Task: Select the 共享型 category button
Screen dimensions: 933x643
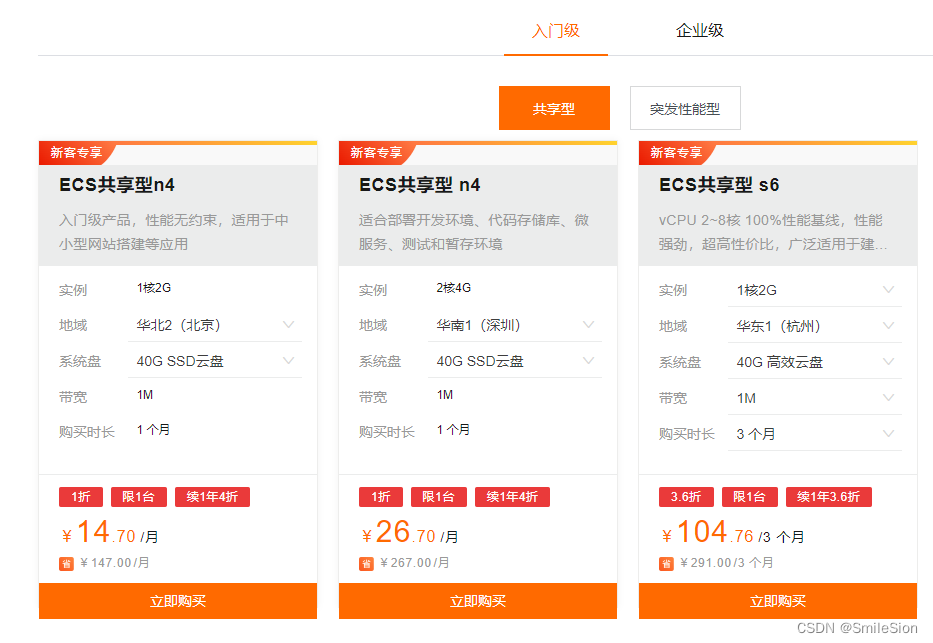Action: (x=554, y=108)
